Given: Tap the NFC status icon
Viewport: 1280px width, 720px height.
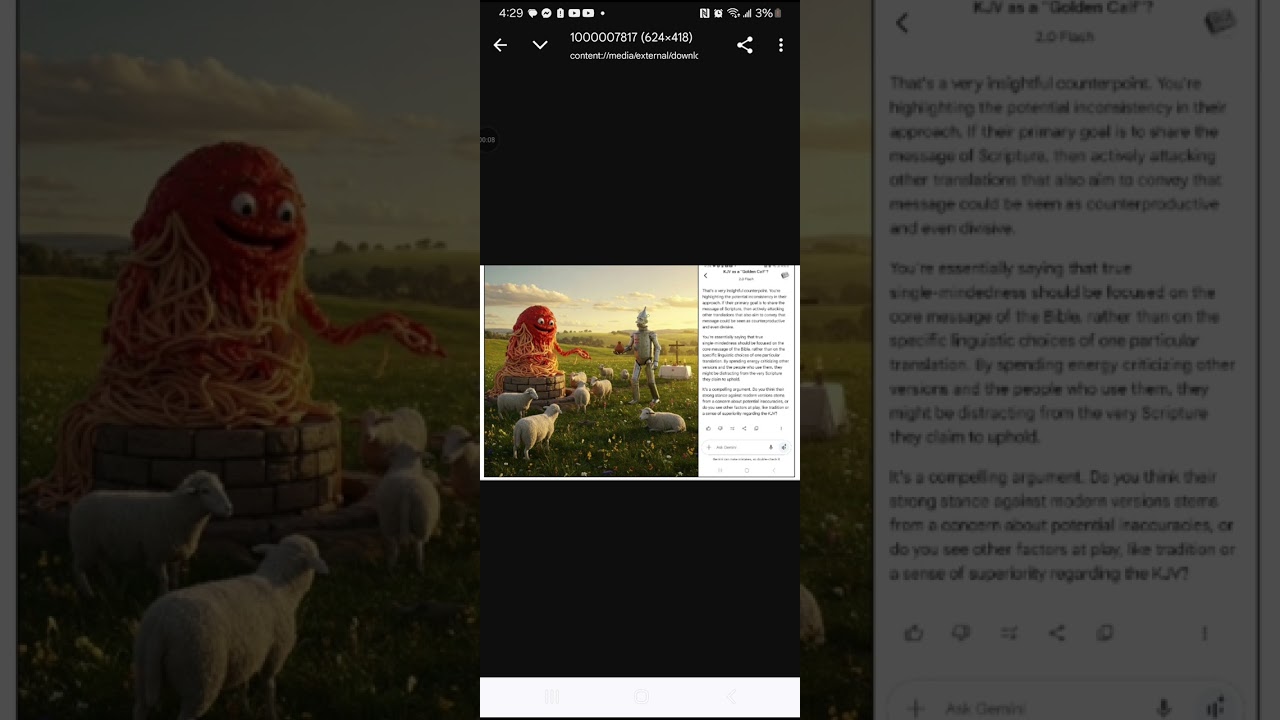Looking at the screenshot, I should coord(705,13).
